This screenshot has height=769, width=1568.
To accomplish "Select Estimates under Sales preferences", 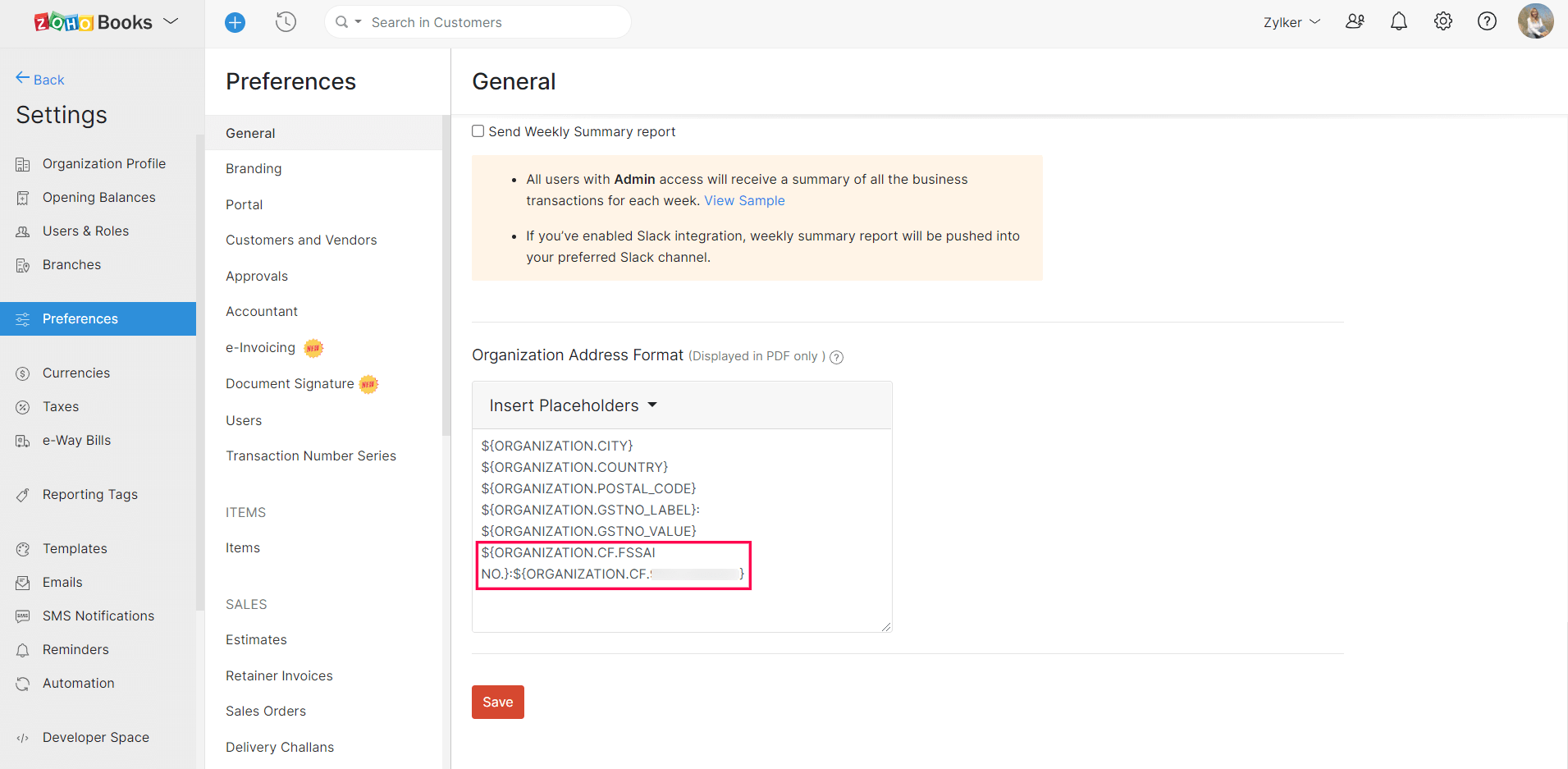I will [256, 639].
